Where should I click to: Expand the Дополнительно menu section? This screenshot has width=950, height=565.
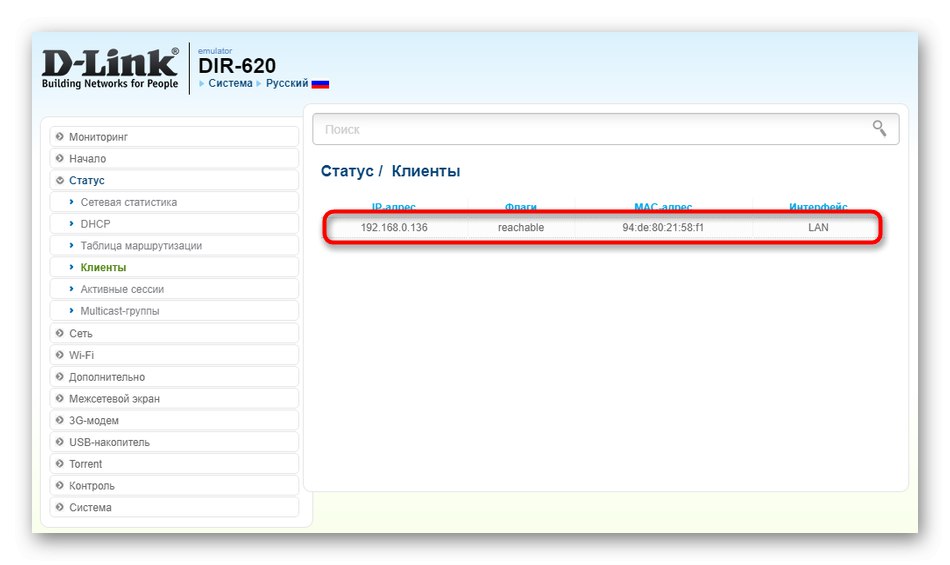tap(174, 377)
